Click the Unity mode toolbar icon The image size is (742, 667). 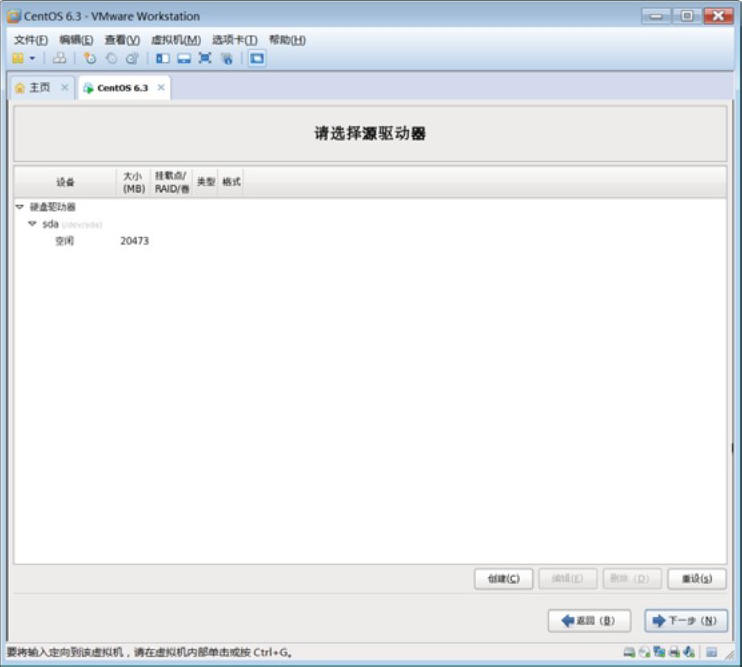point(227,59)
